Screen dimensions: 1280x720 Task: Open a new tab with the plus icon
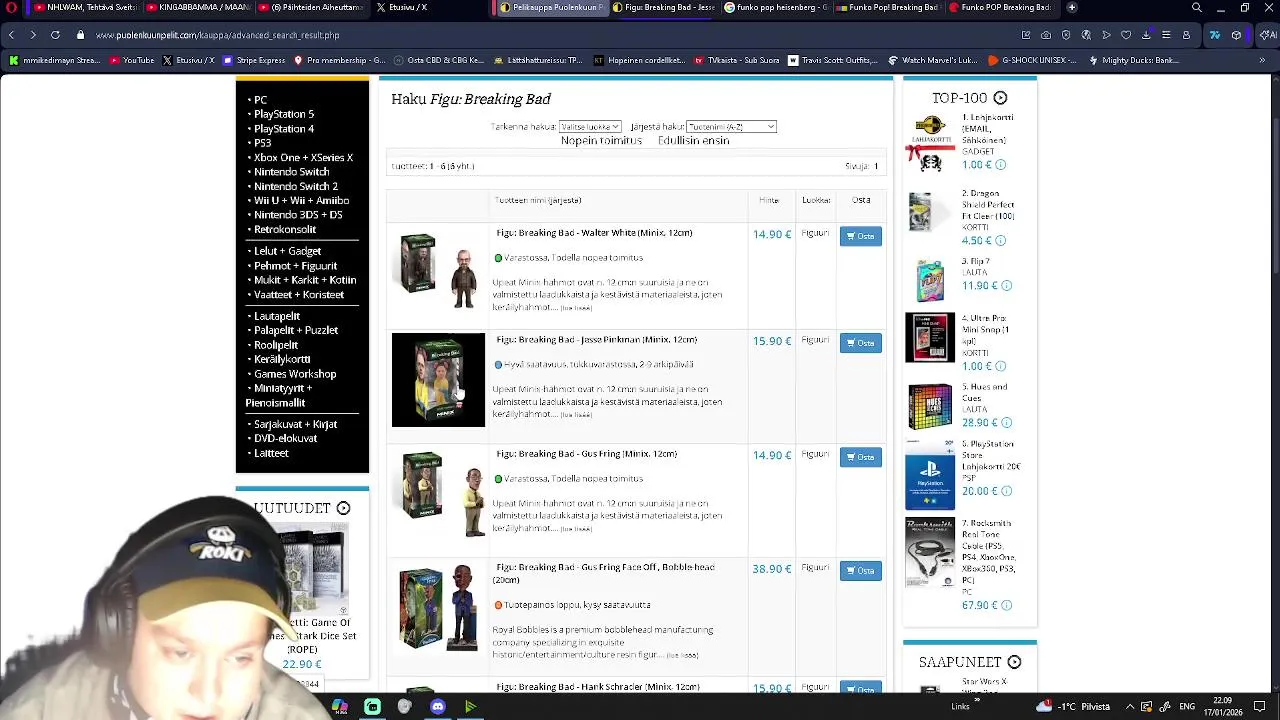[1072, 7]
